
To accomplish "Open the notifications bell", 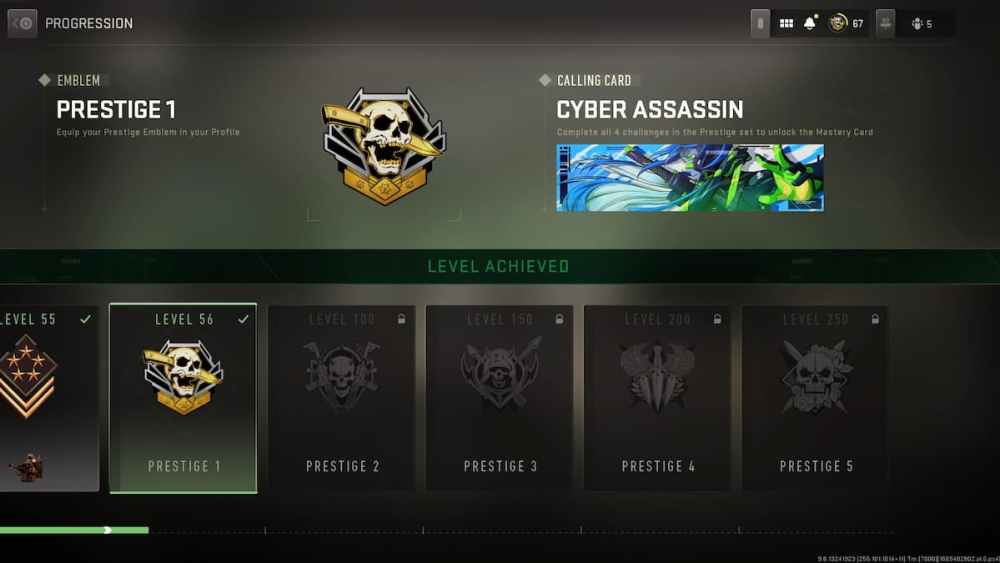I will click(x=810, y=23).
